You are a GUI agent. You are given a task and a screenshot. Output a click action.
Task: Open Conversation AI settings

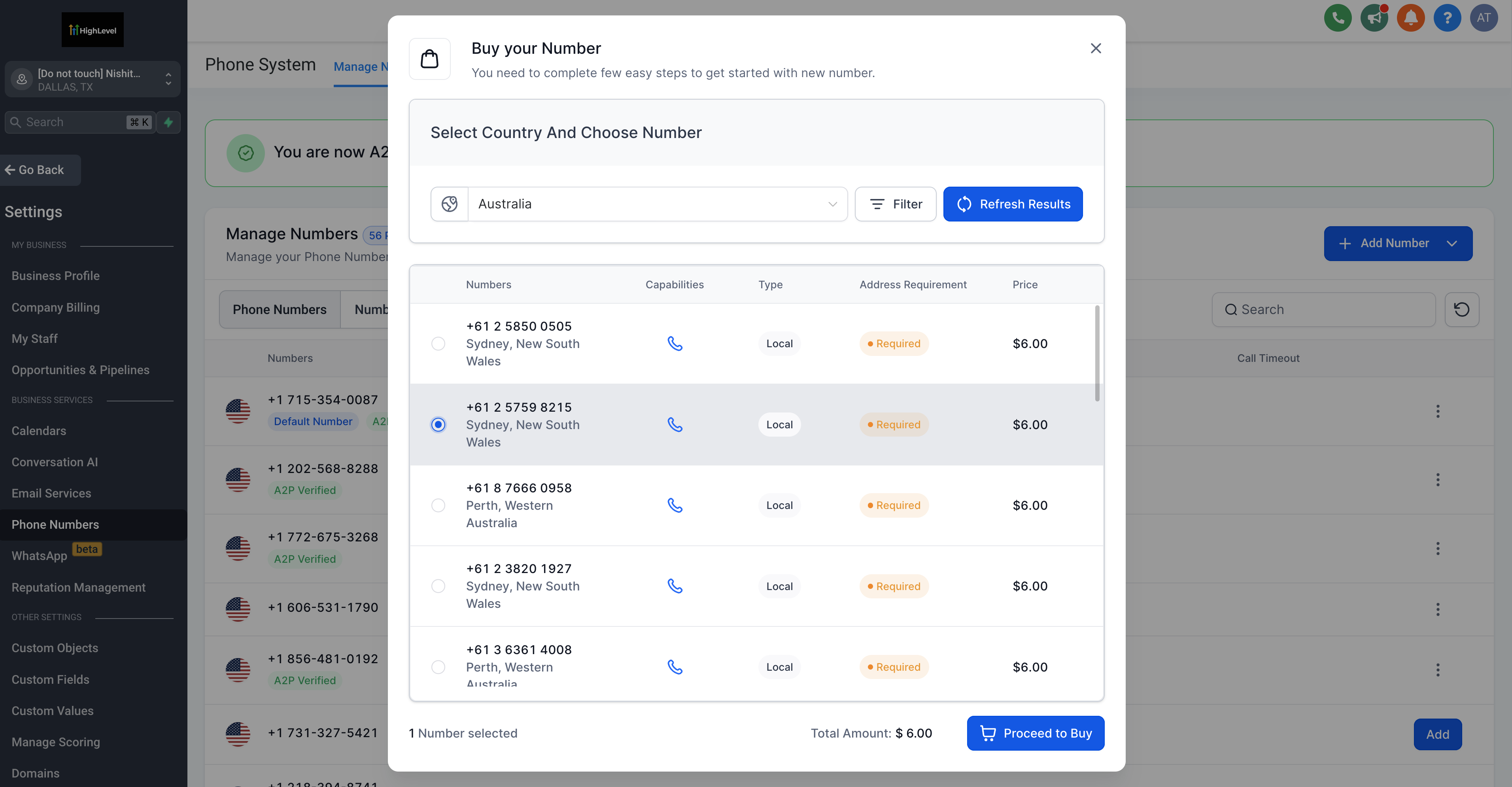55,462
